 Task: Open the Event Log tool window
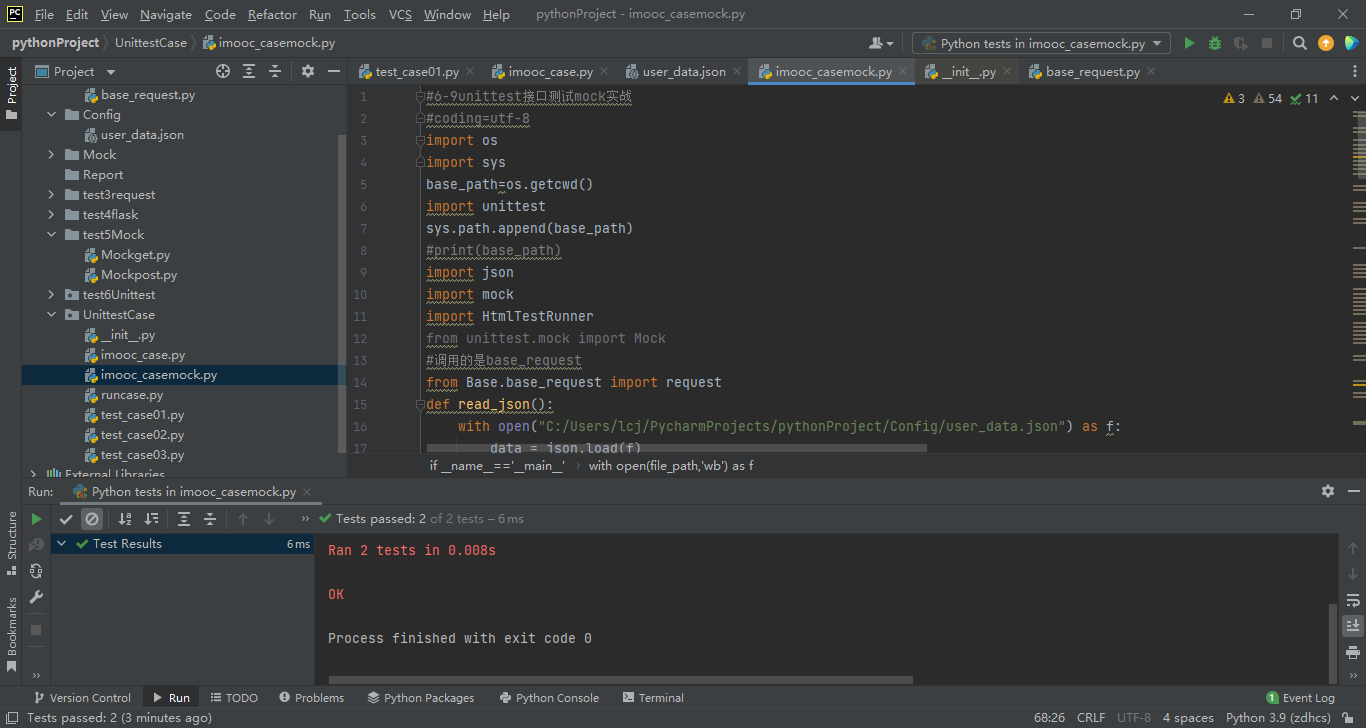(x=1300, y=698)
